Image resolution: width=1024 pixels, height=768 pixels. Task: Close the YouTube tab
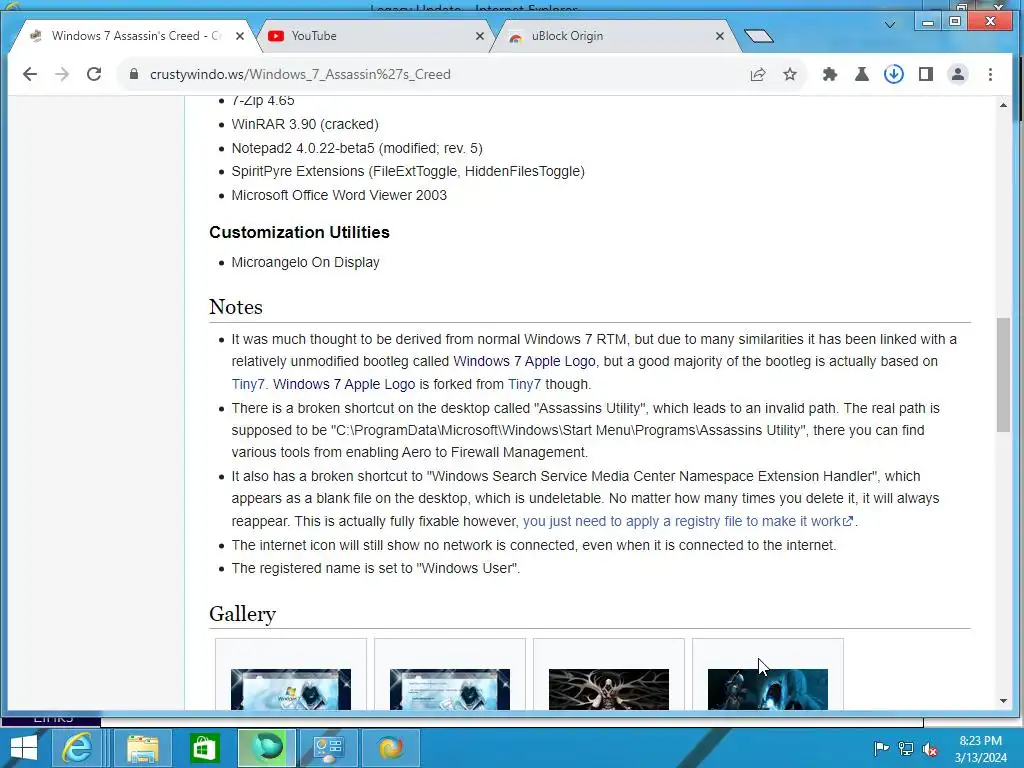coord(480,36)
